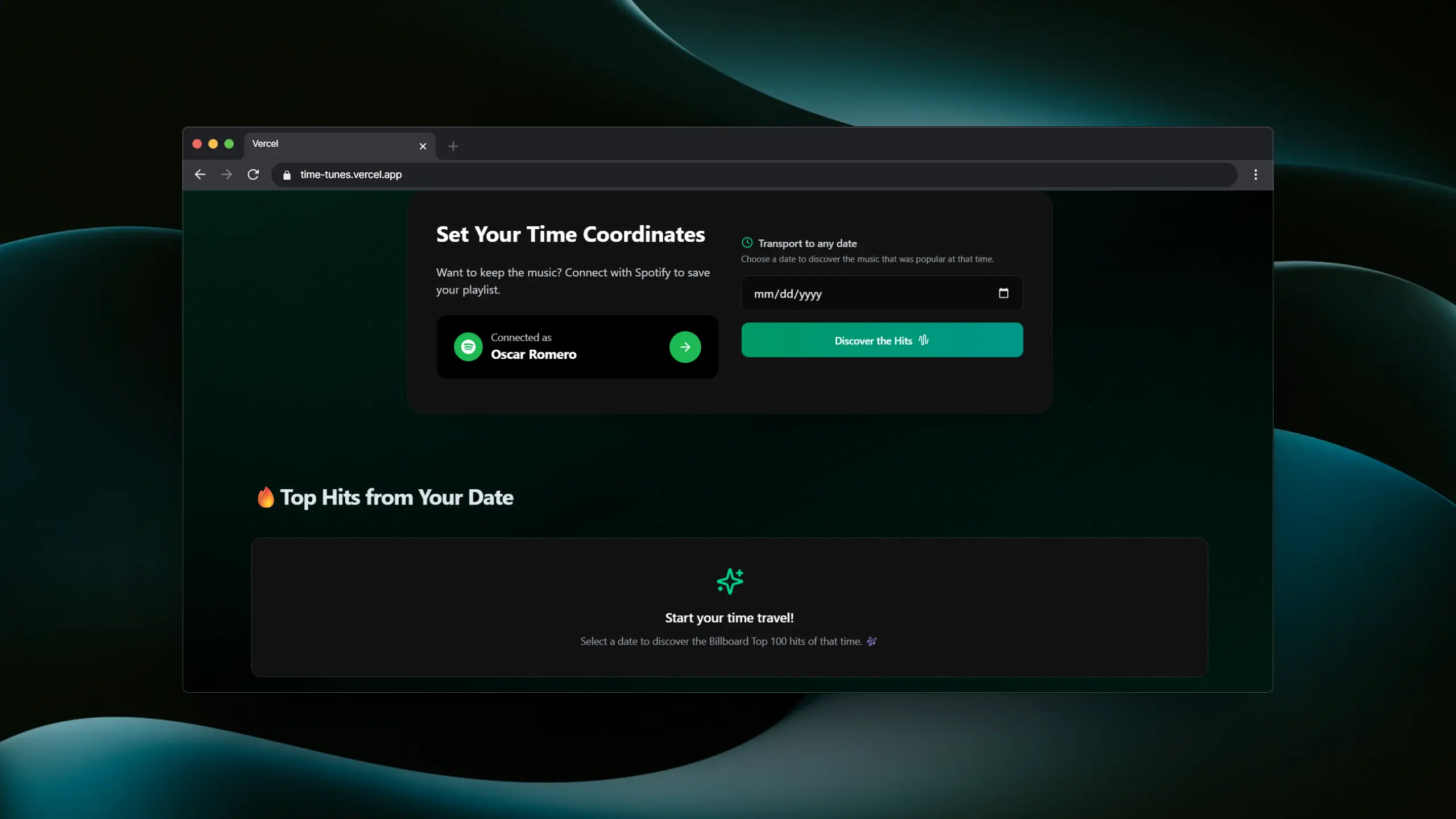Click the flame icon by Top Hits heading
1456x819 pixels.
point(265,497)
